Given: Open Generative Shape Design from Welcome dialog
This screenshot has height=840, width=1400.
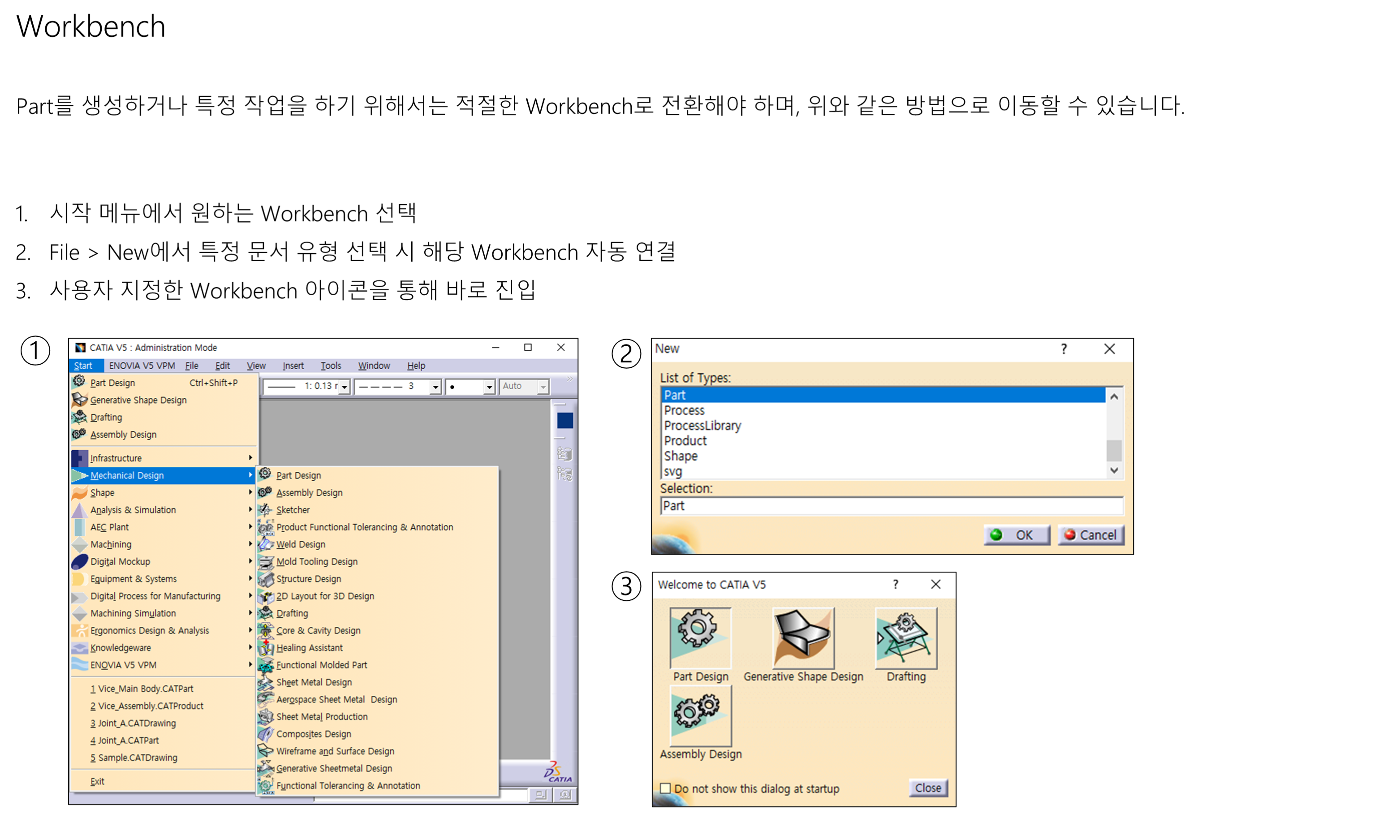Looking at the screenshot, I should 803,638.
